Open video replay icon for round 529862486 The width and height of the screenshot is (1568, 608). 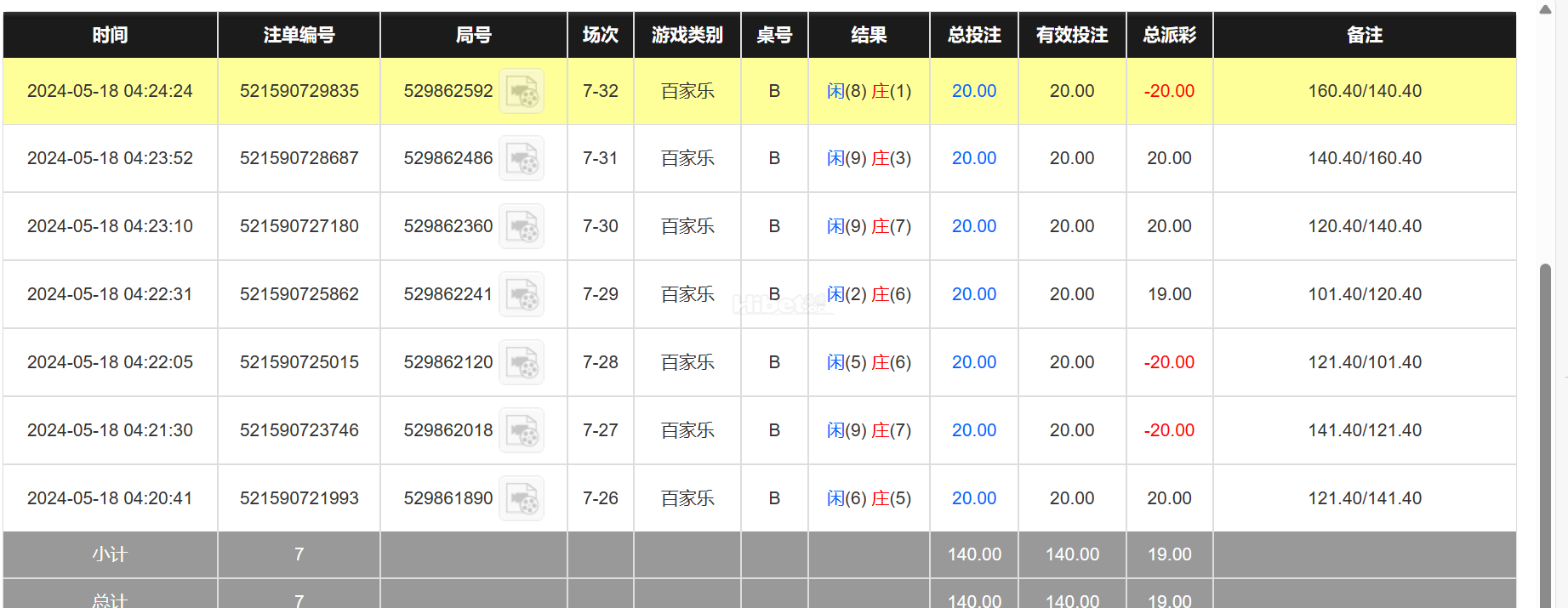[x=522, y=158]
